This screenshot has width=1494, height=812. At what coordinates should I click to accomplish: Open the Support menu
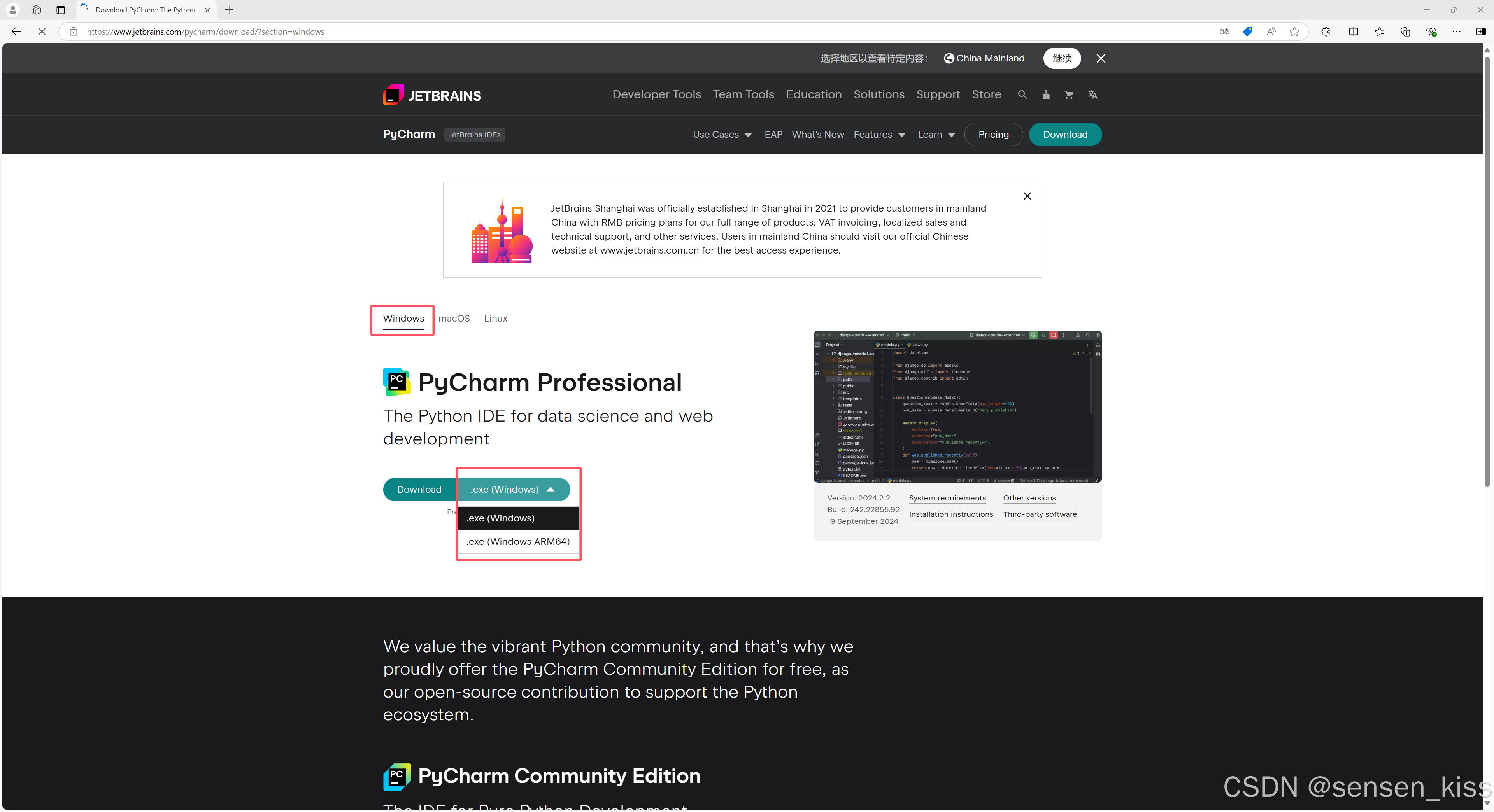click(x=938, y=94)
